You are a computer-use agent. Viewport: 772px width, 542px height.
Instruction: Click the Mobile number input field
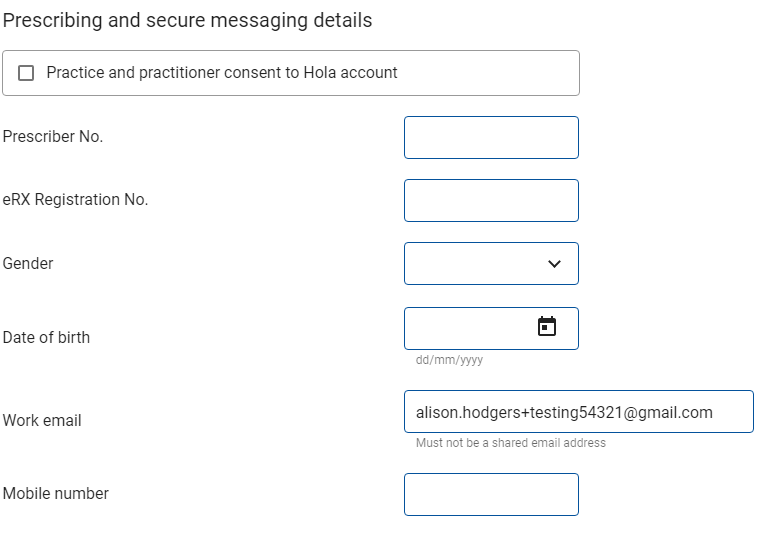click(491, 494)
